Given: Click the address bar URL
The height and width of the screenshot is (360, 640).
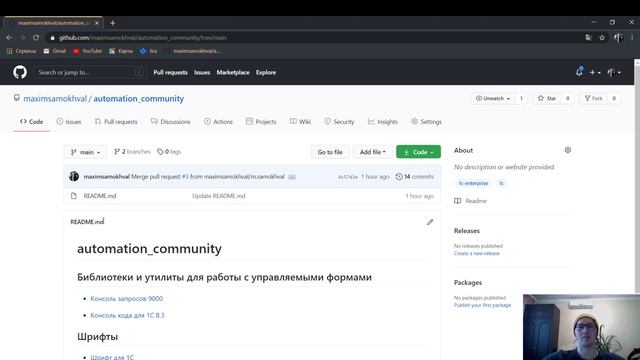Looking at the screenshot, I should (142, 38).
